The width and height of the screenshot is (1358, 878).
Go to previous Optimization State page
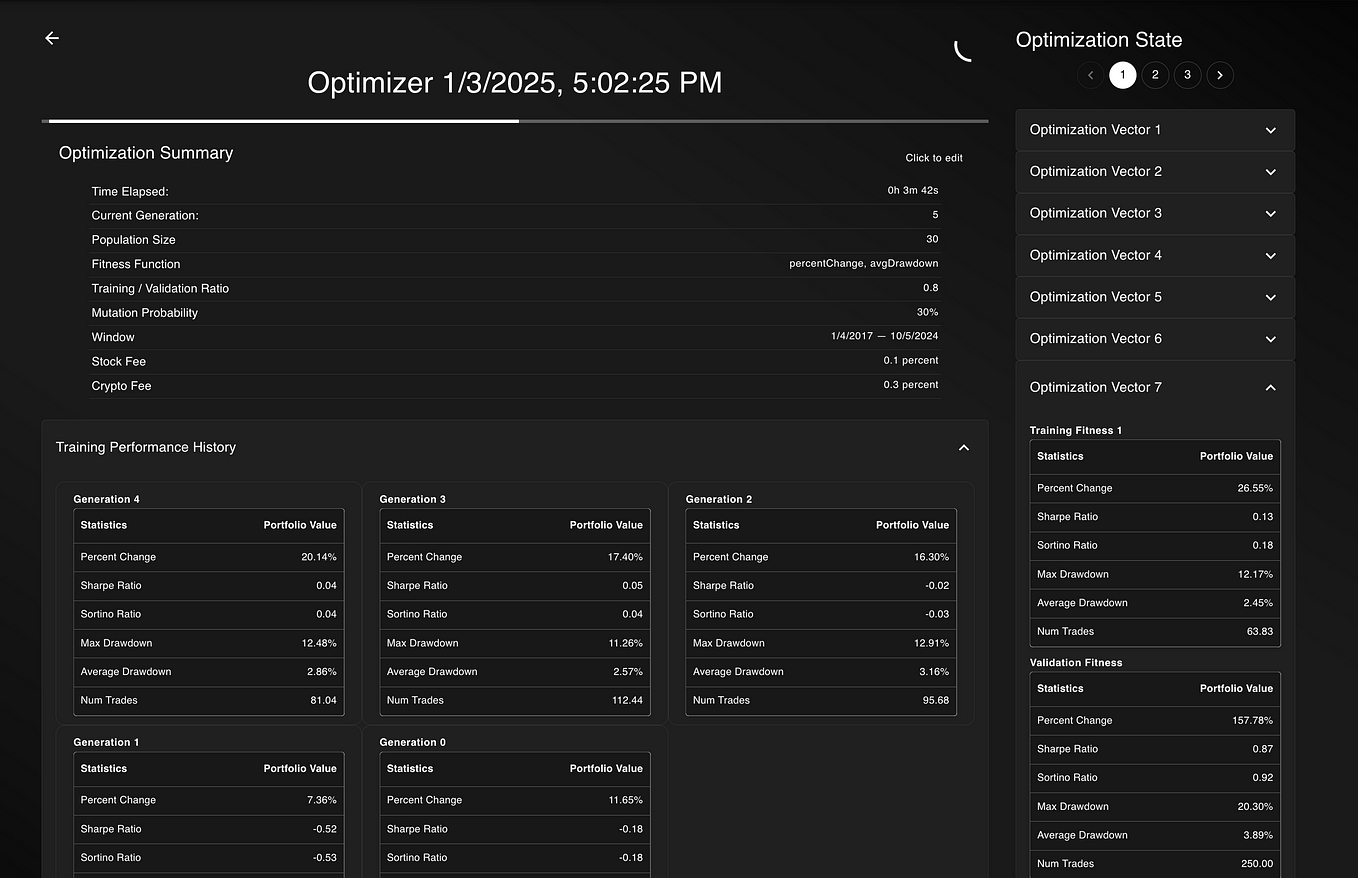[x=1091, y=74]
